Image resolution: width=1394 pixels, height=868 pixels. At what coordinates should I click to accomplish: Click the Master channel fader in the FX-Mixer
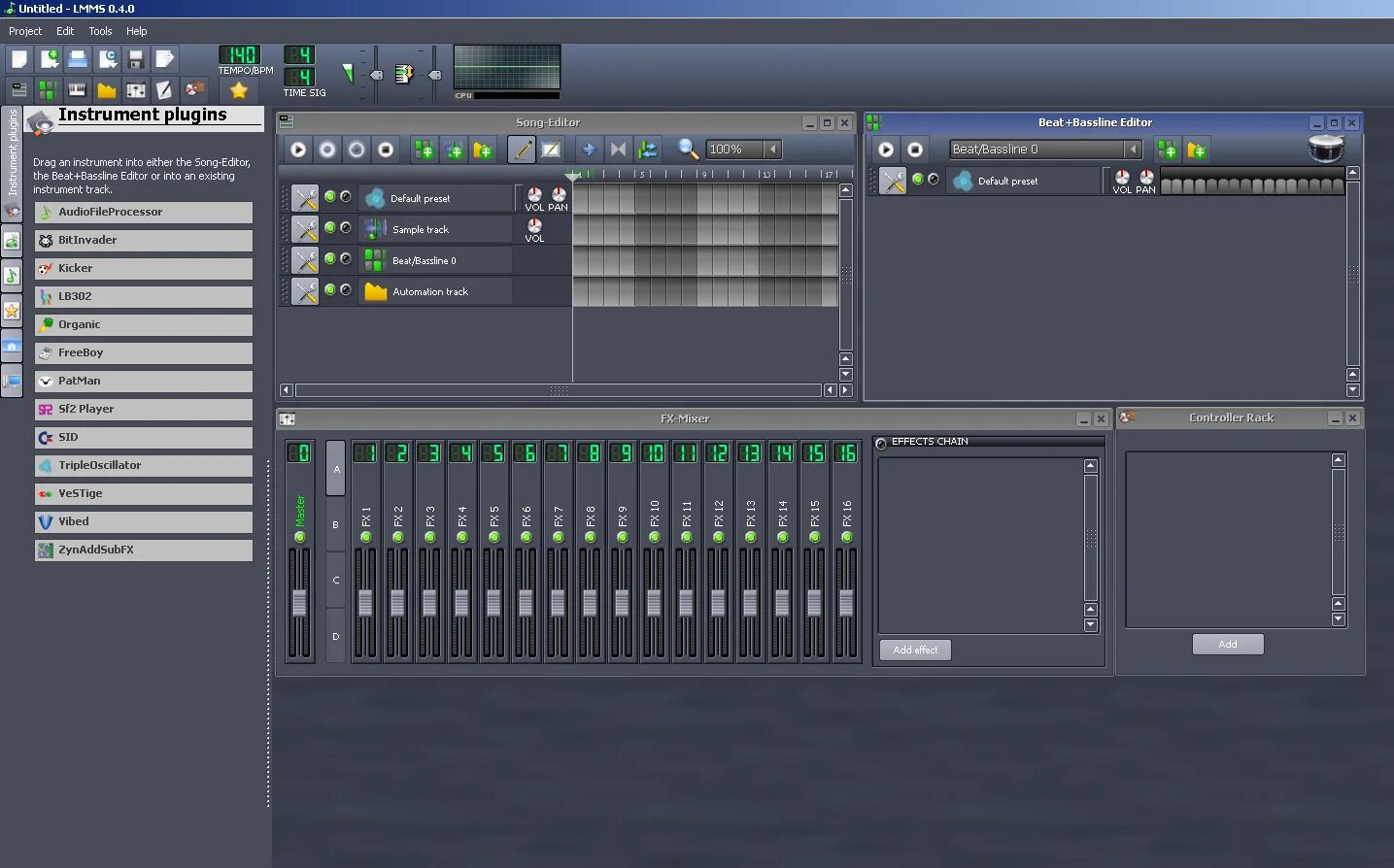tap(300, 603)
